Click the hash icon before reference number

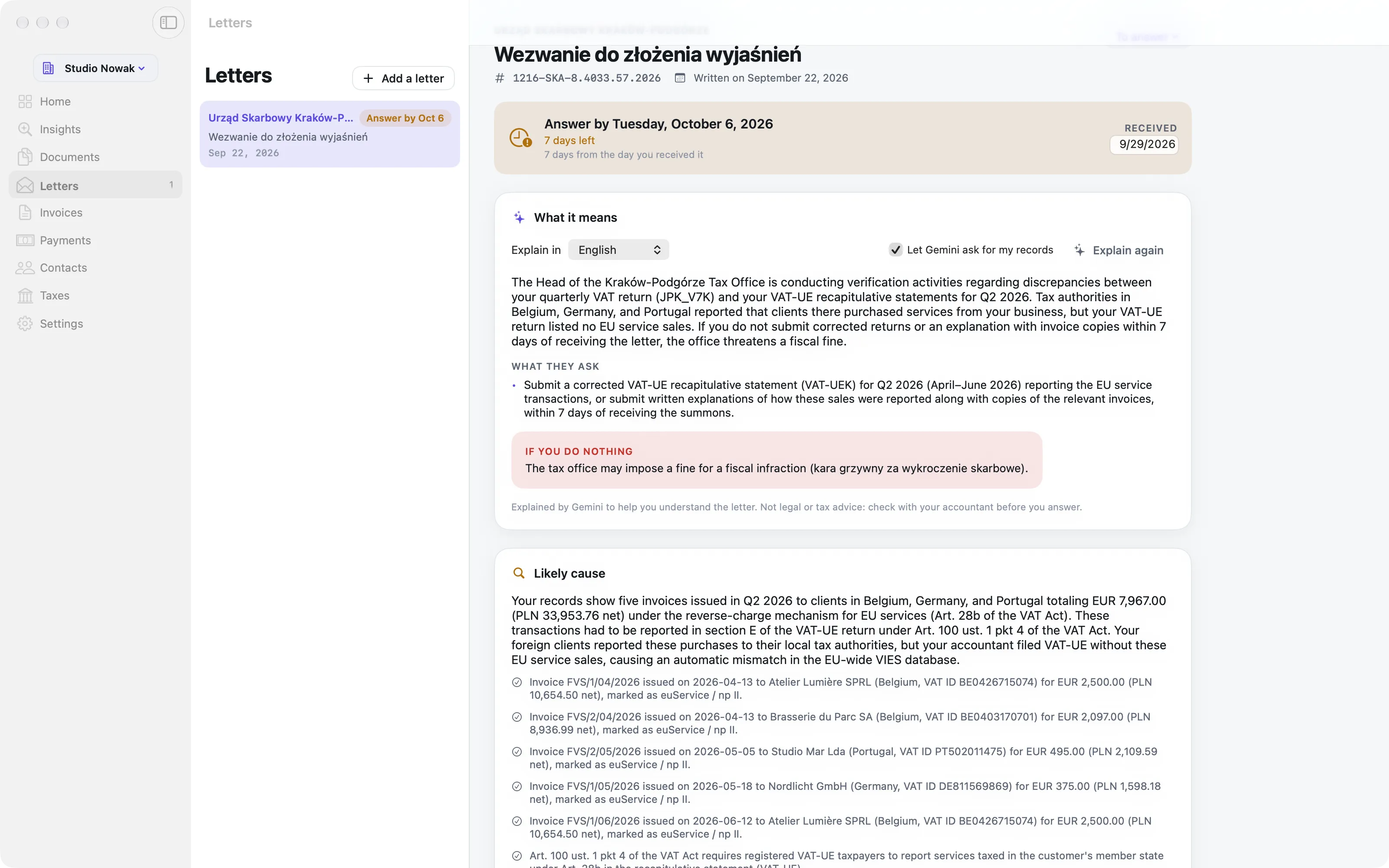[500, 78]
